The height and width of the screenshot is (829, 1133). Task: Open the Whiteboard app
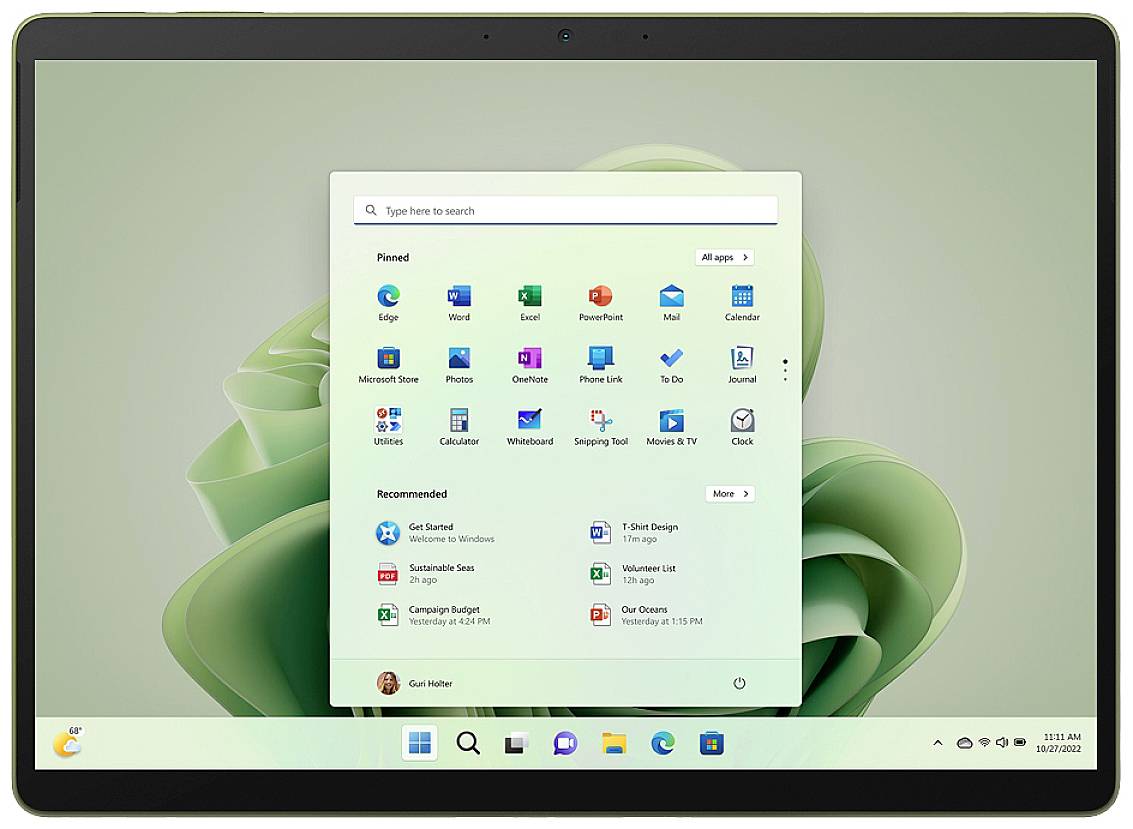click(529, 420)
